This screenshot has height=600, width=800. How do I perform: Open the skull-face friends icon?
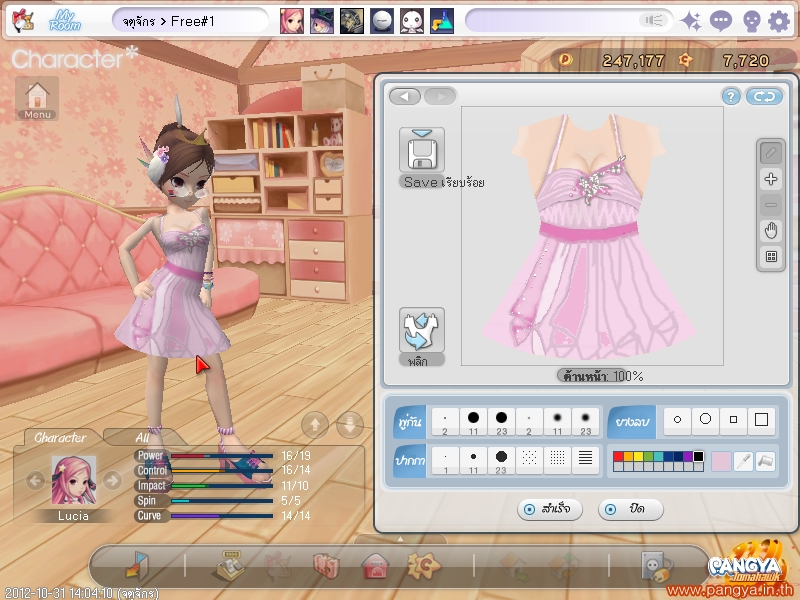[x=752, y=22]
